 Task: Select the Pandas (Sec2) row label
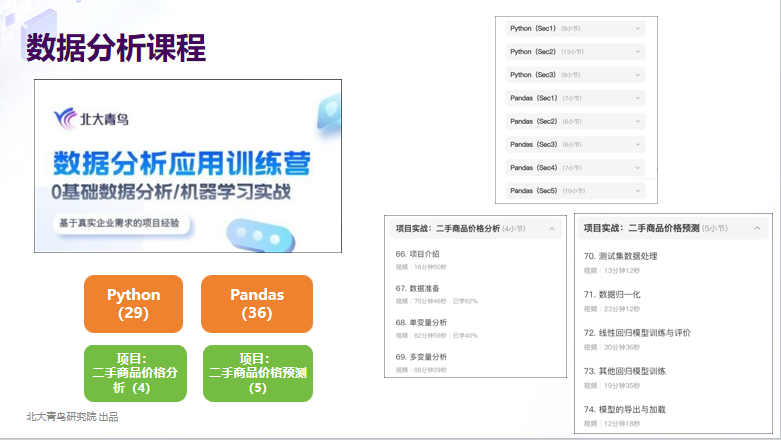pos(533,122)
